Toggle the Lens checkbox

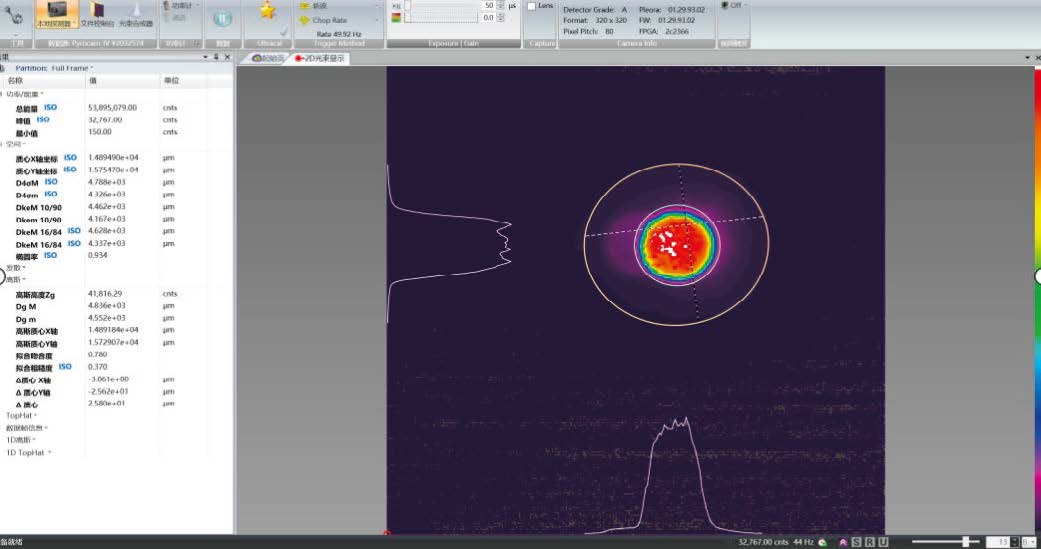pyautogui.click(x=532, y=6)
